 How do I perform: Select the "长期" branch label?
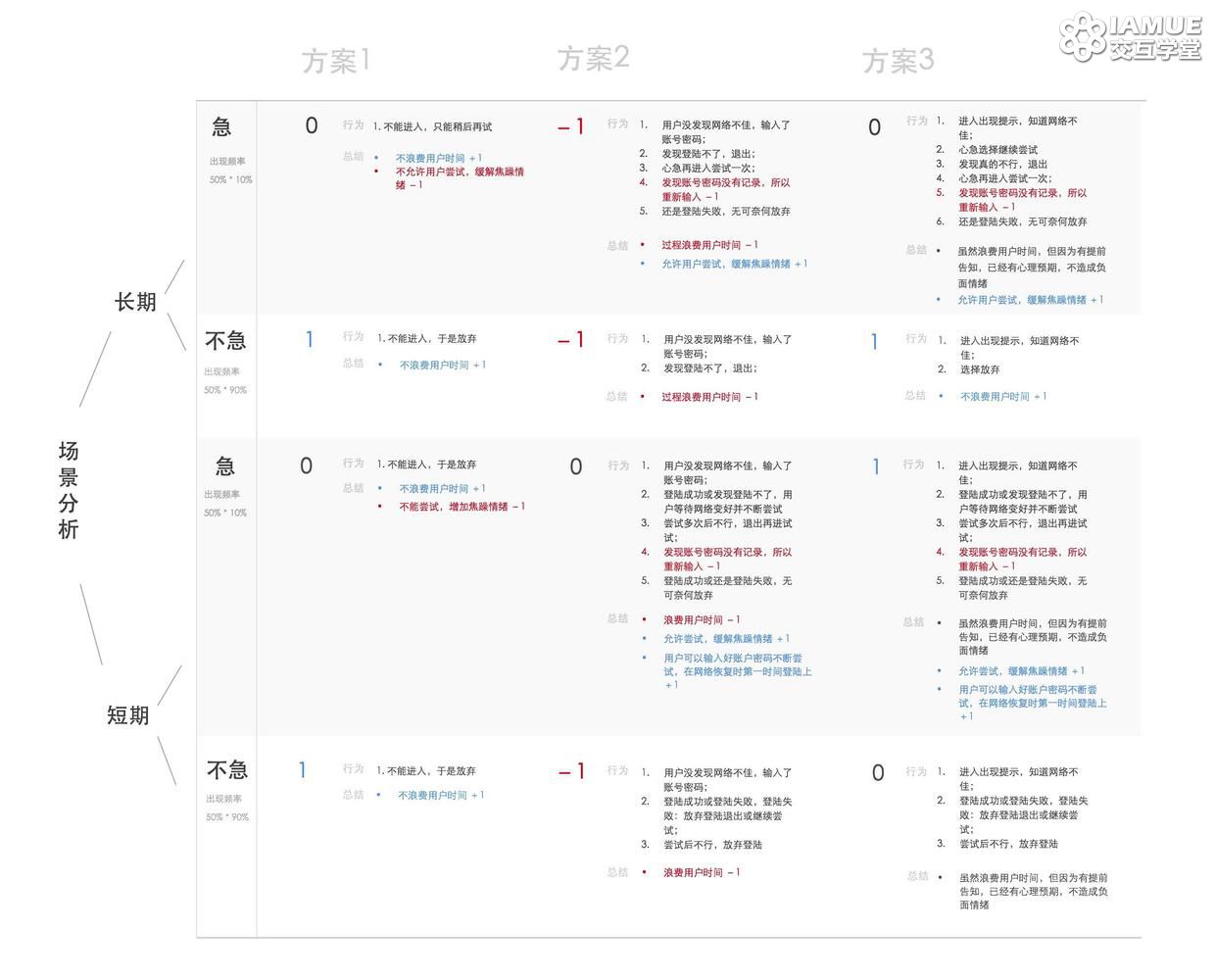135,302
